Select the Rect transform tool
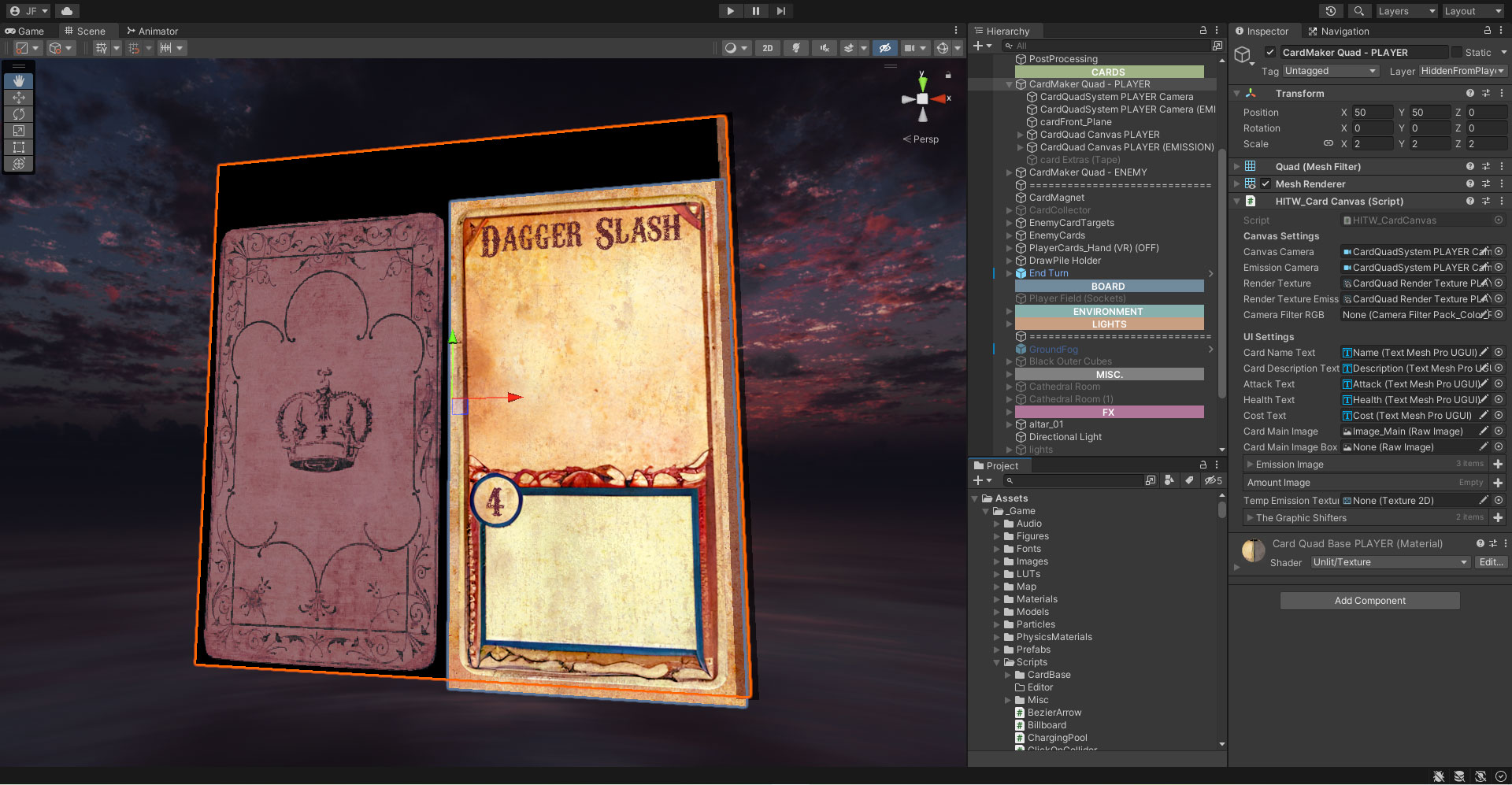This screenshot has width=1512, height=785. pyautogui.click(x=19, y=147)
